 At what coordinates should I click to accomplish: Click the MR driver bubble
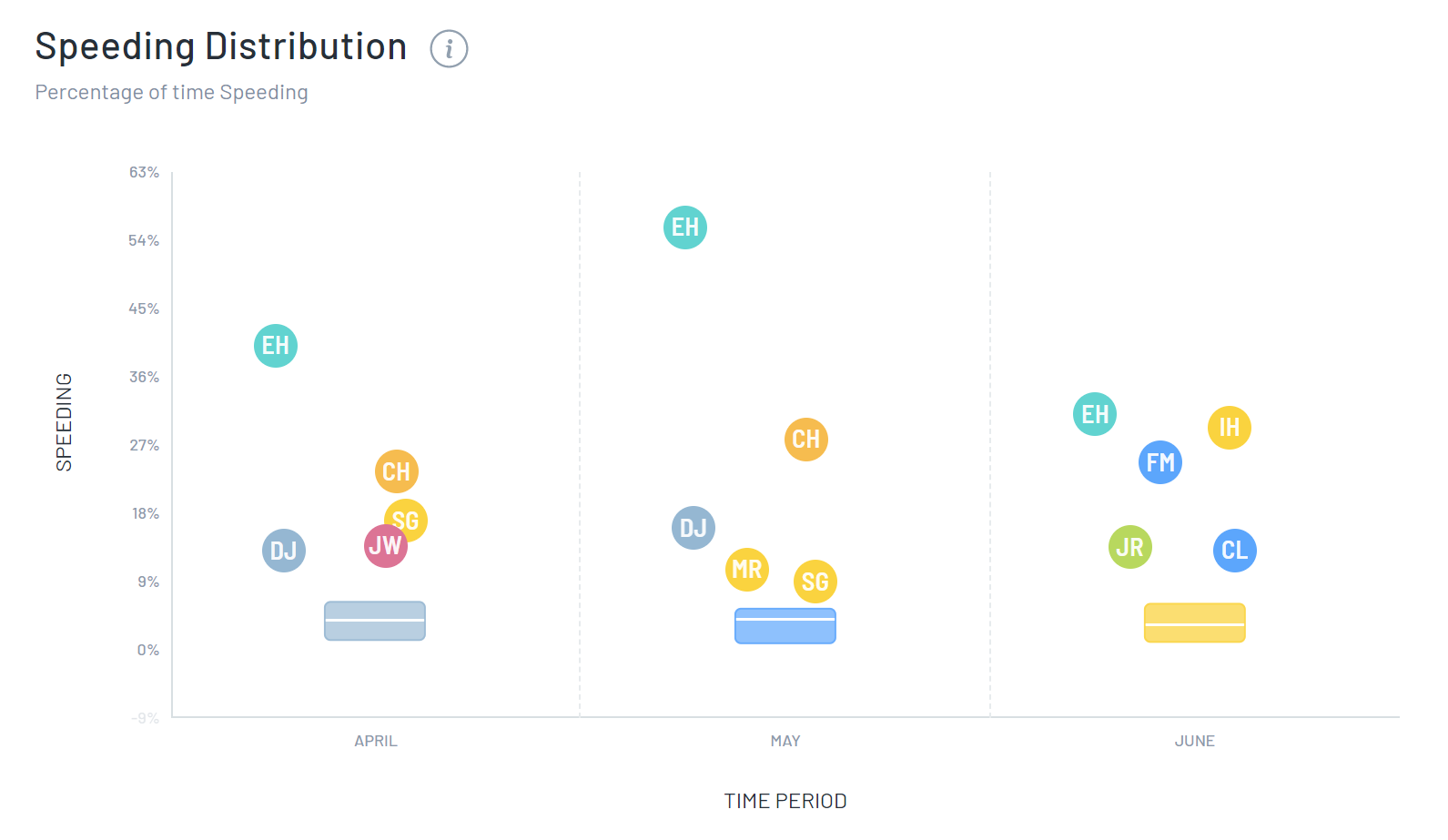[747, 570]
